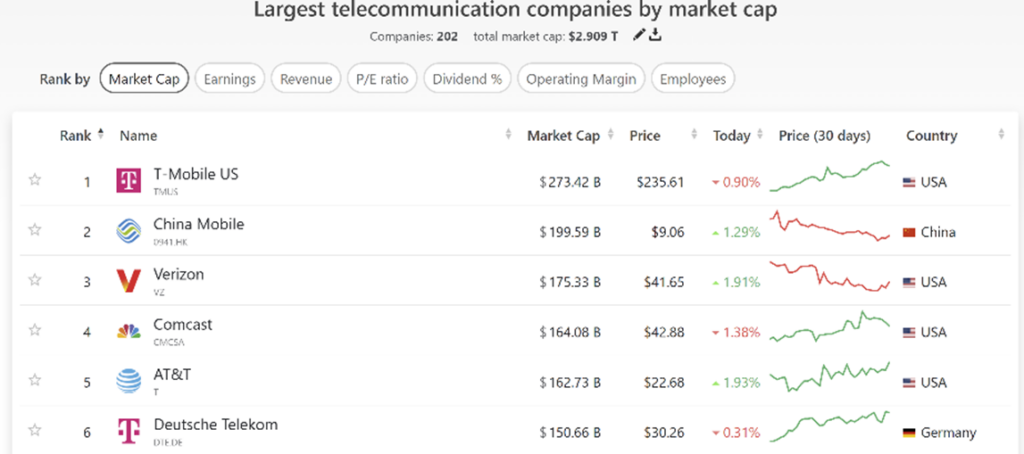Screen dimensions: 1024x454
Task: Toggle the favorite star for AT&T
Action: pos(35,380)
